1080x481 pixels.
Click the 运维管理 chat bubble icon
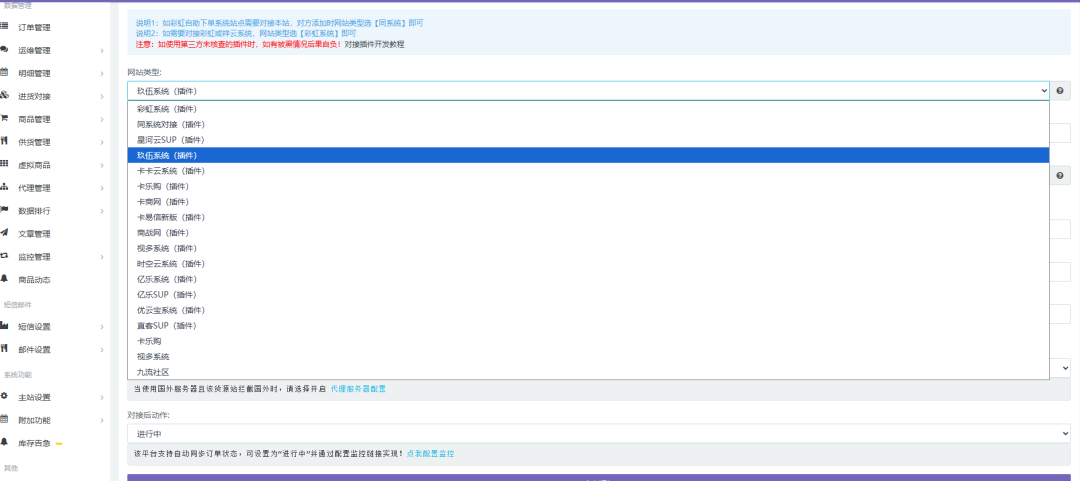pyautogui.click(x=5, y=49)
